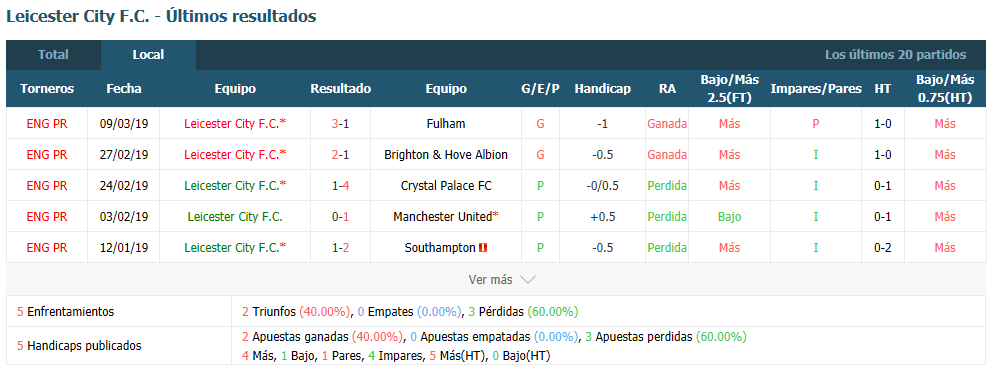Click the Impares/Pares column header
This screenshot has height=374, width=994.
(x=816, y=89)
